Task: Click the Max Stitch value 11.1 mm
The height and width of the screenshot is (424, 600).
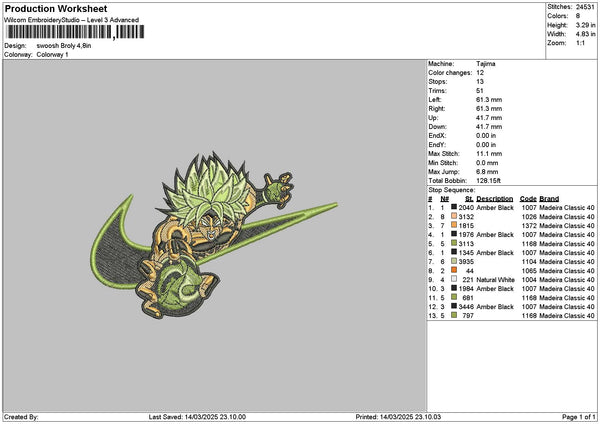Action: 489,154
